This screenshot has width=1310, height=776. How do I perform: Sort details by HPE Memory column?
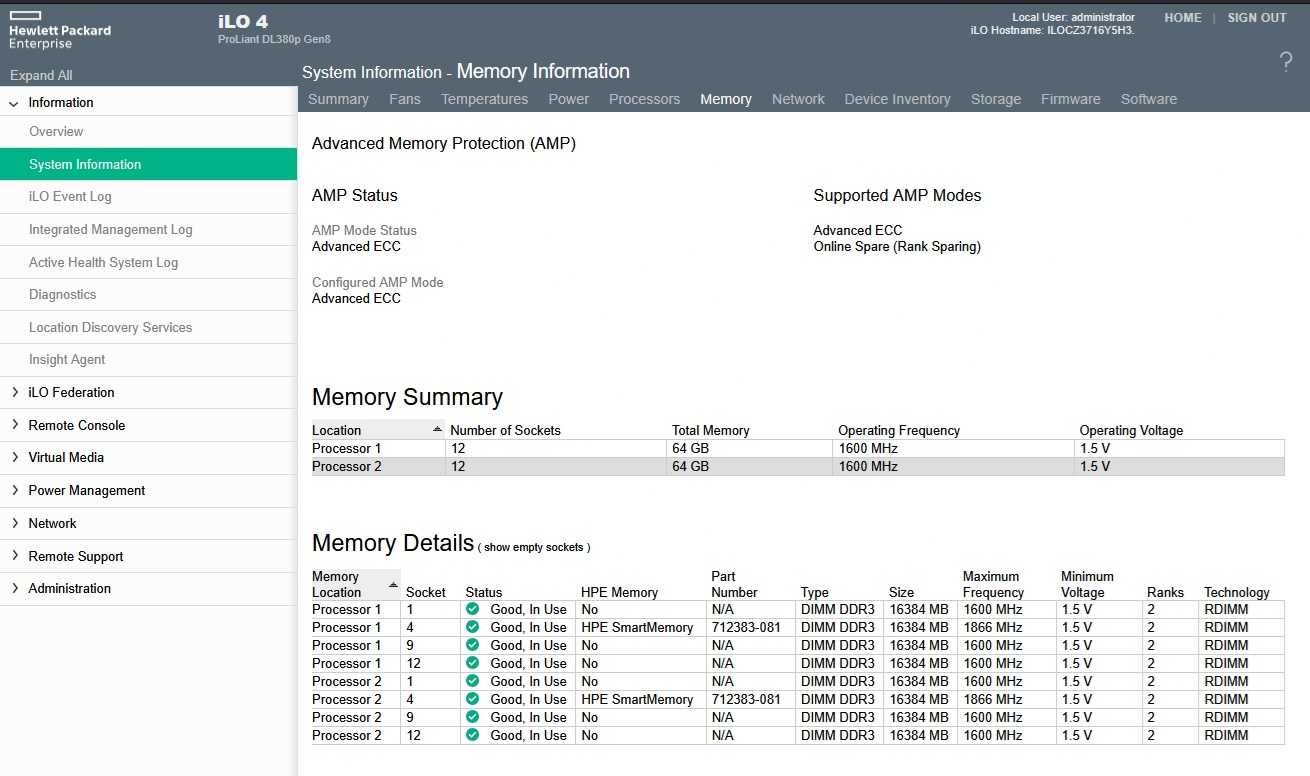pos(619,592)
